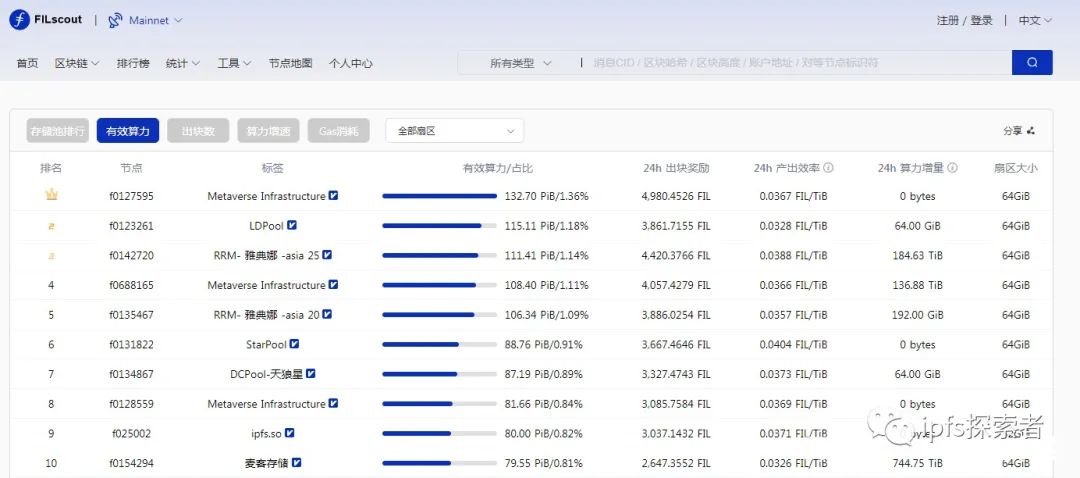Image resolution: width=1080 pixels, height=478 pixels.
Task: Click verified badge beside DCPool-天狼星
Action: pos(311,373)
